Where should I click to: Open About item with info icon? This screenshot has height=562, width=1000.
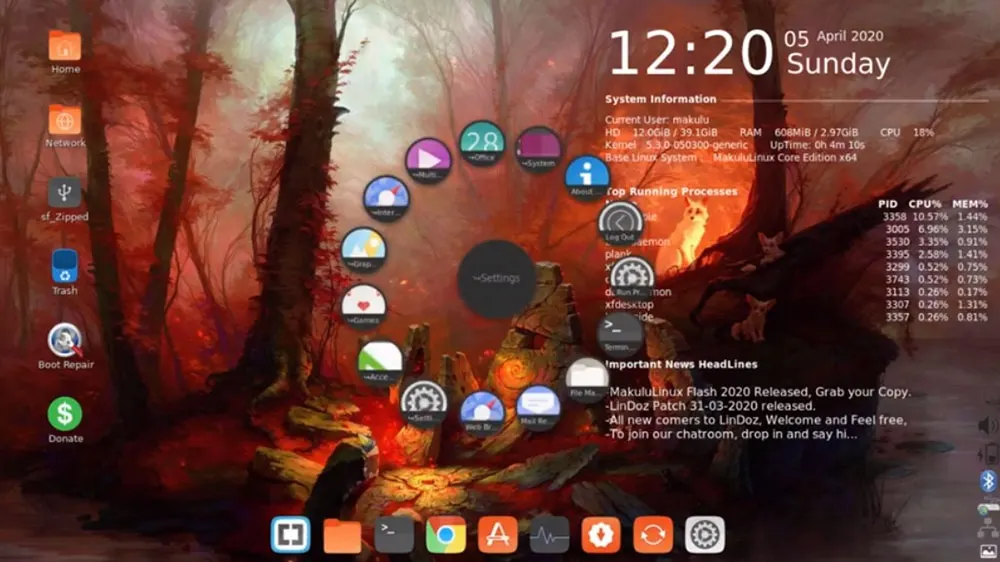click(x=587, y=177)
